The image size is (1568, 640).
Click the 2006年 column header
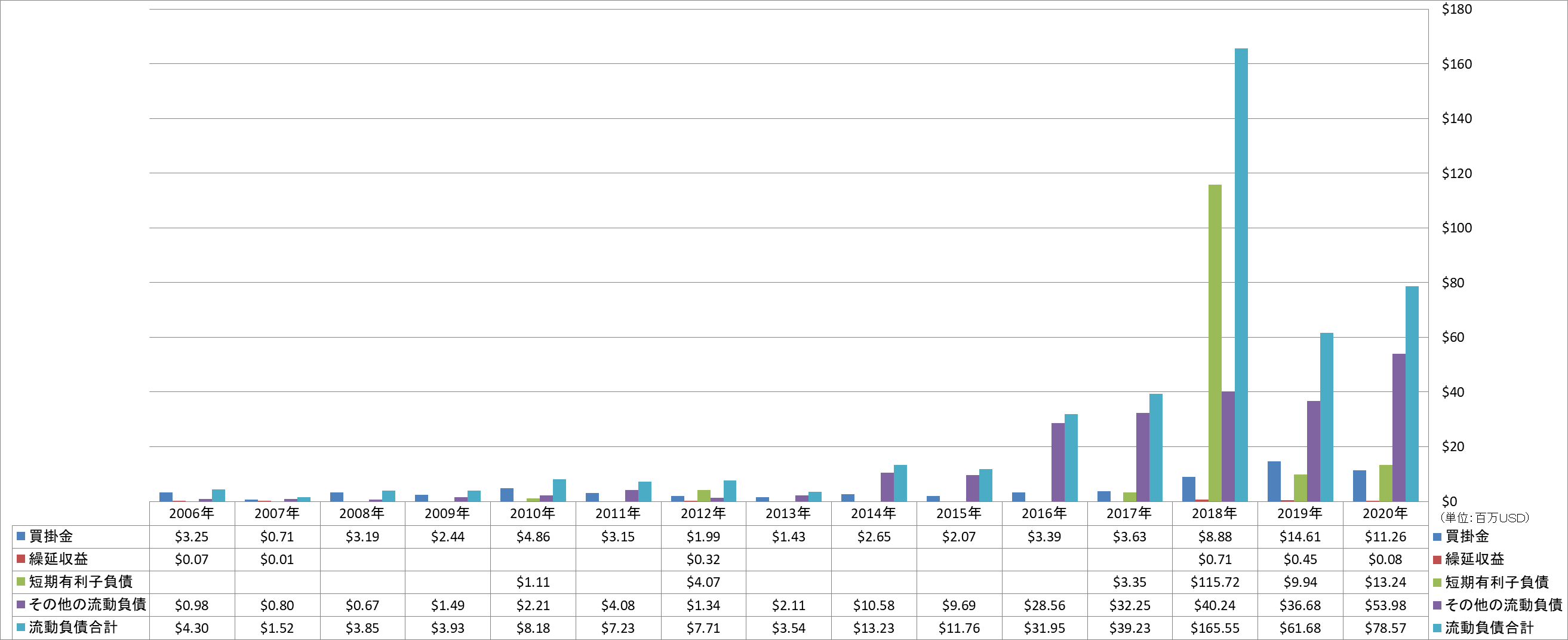click(192, 513)
